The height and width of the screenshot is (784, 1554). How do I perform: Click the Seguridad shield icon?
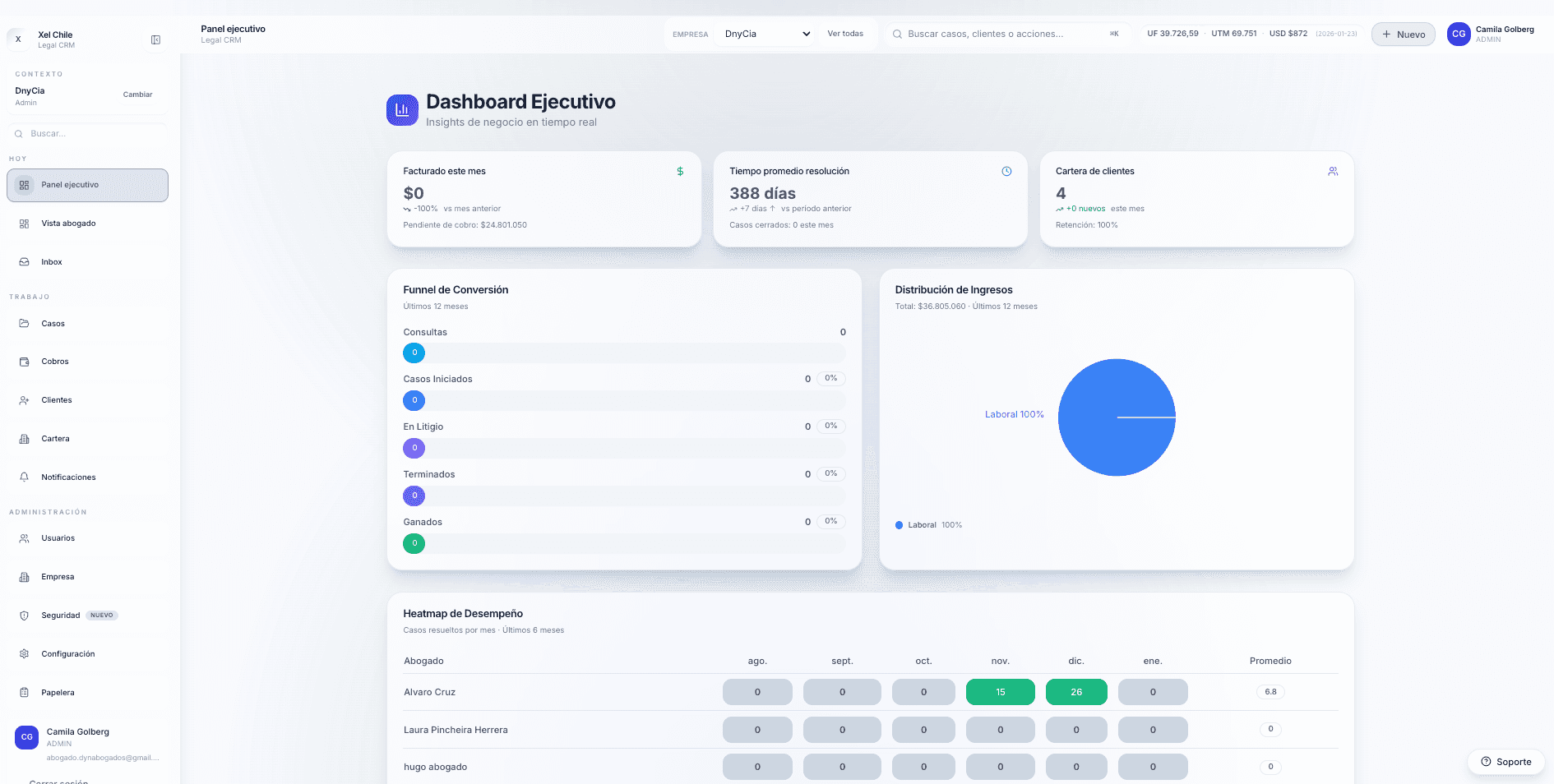tap(24, 616)
